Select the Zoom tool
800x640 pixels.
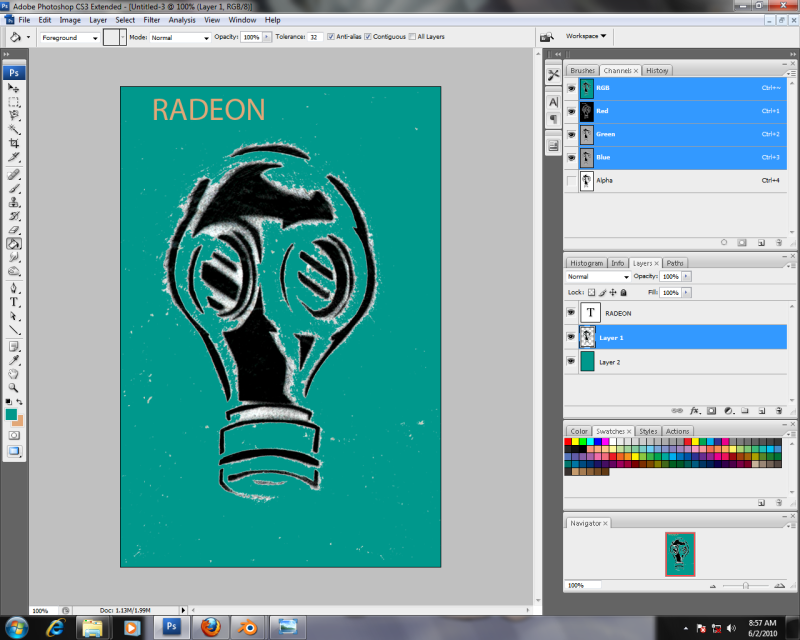14,388
